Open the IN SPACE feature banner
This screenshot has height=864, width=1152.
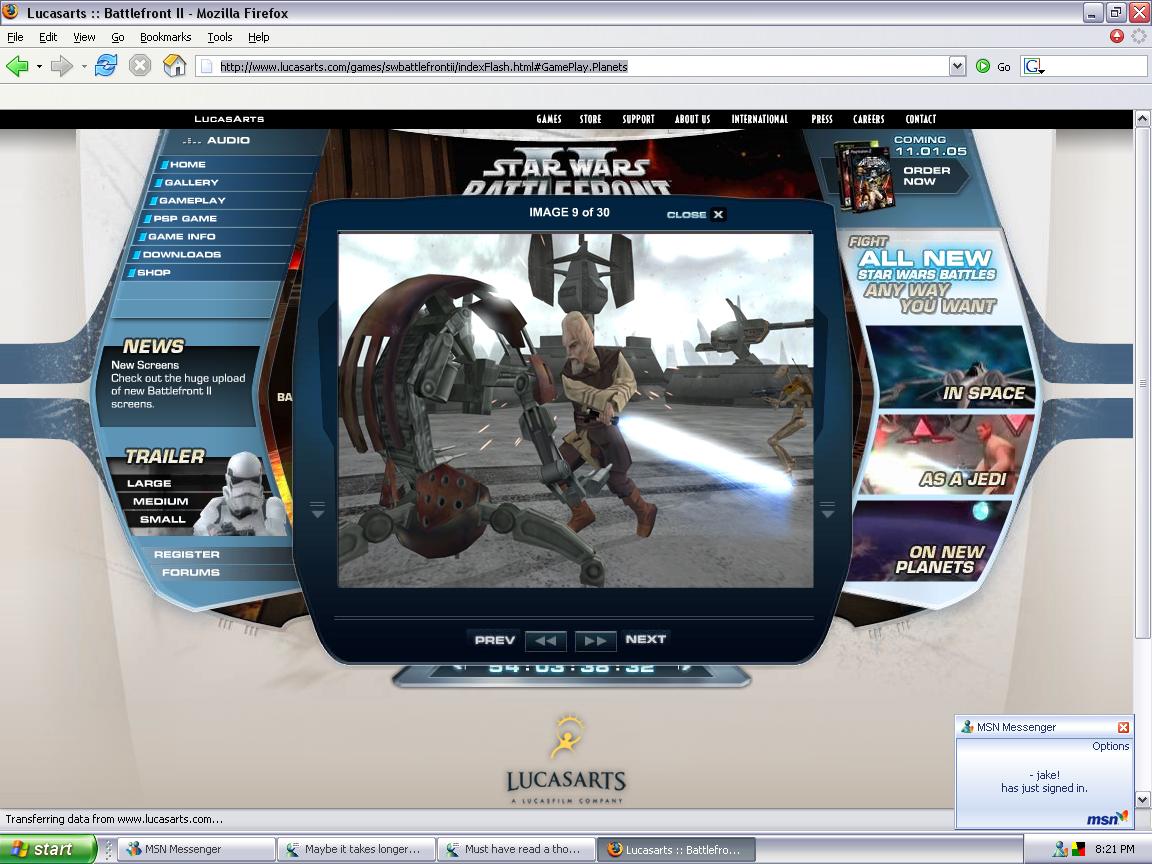[x=953, y=366]
